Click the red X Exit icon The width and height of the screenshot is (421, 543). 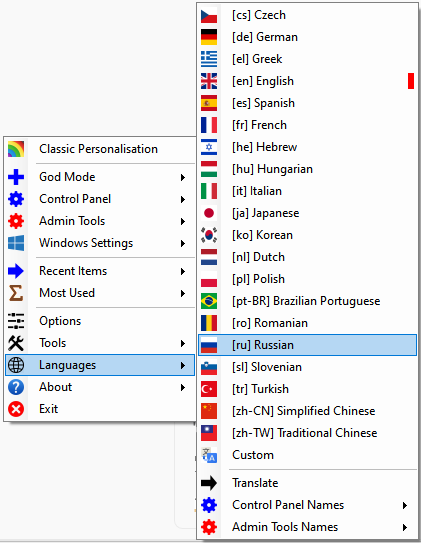click(x=16, y=409)
